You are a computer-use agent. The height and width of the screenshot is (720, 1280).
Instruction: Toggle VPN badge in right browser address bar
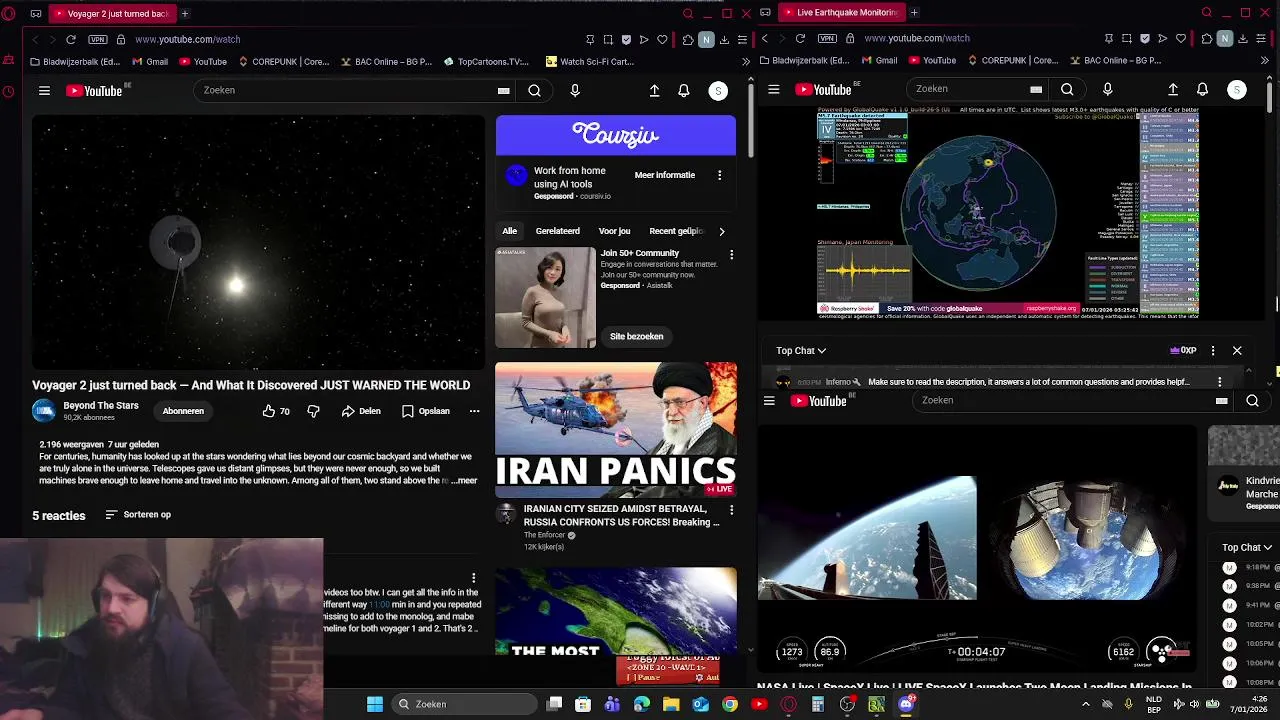click(827, 38)
